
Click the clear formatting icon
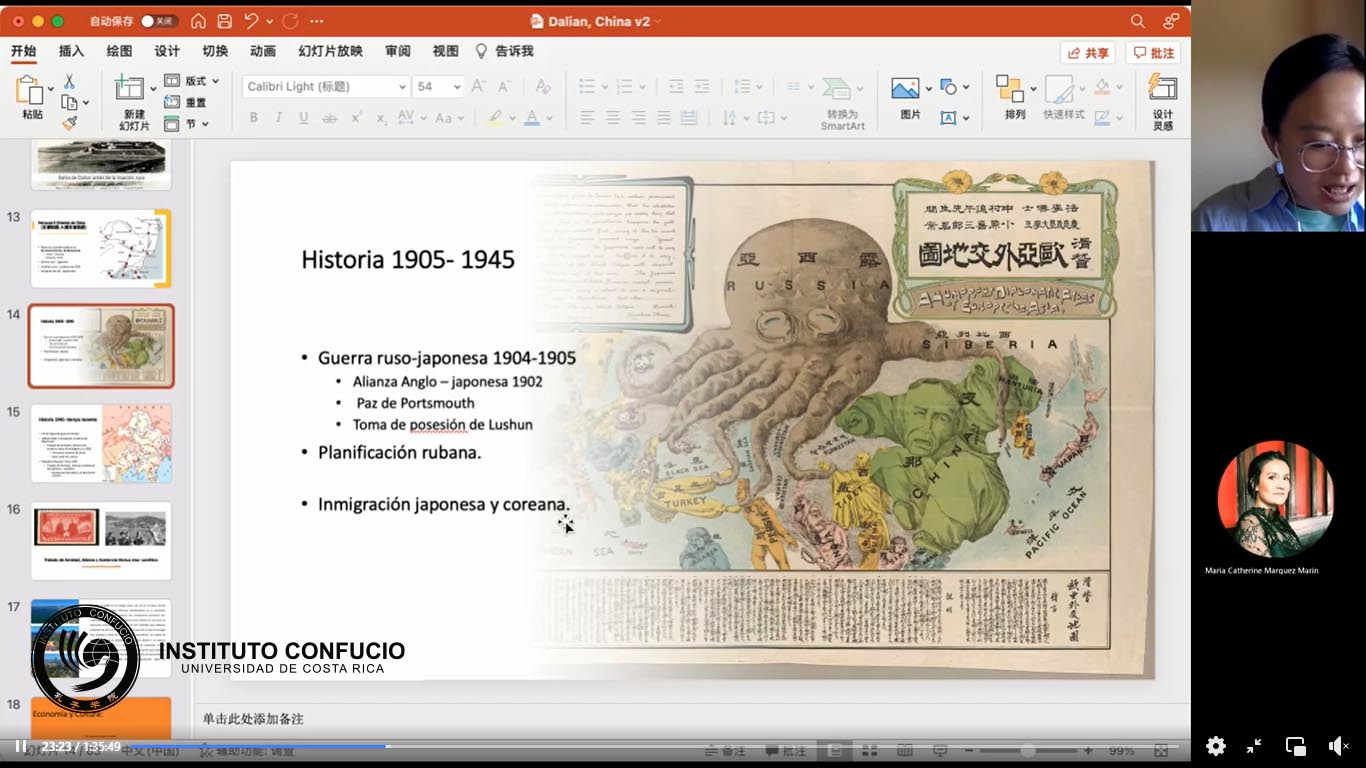(543, 87)
